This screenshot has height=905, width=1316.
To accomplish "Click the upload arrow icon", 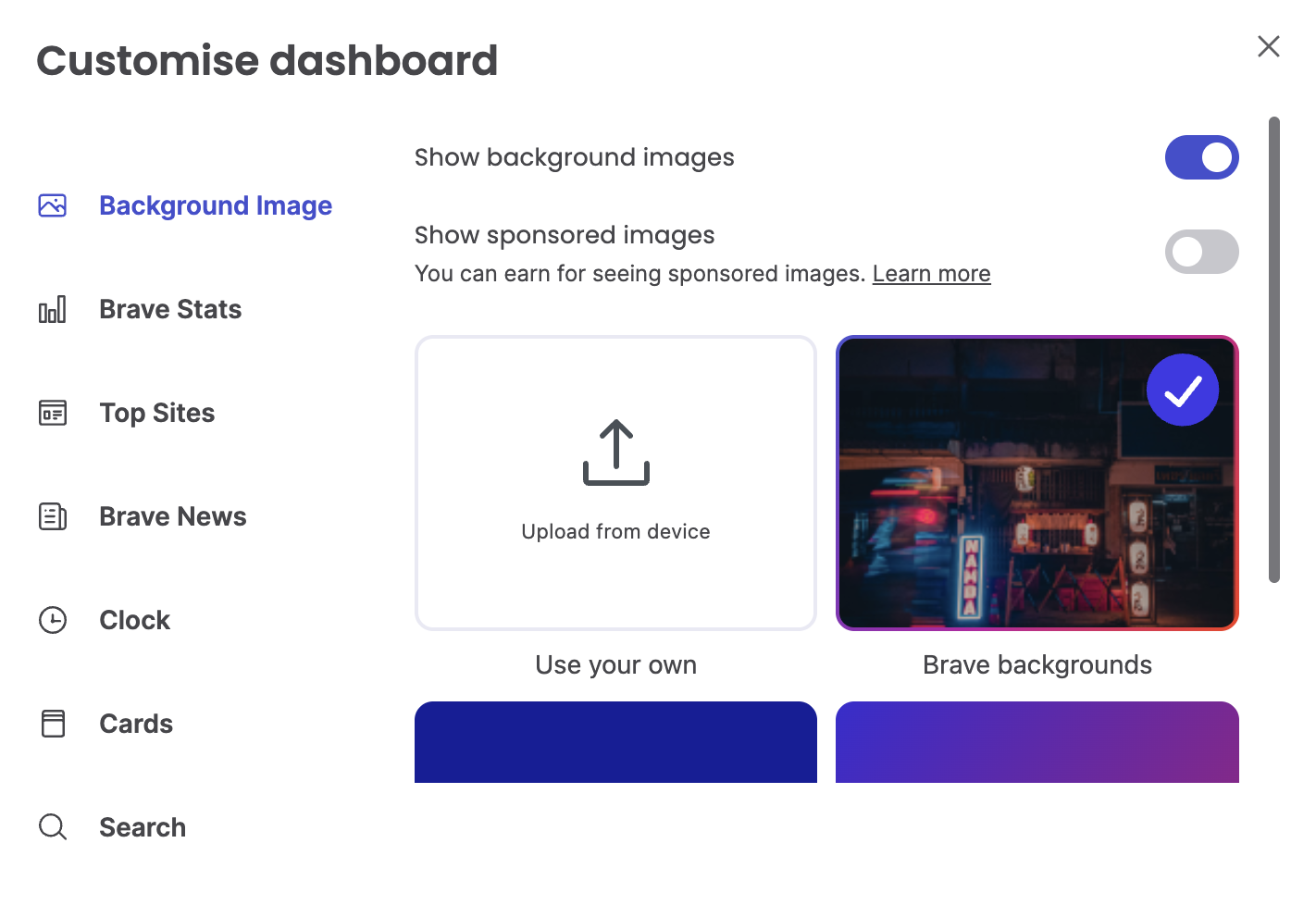I will coord(615,452).
